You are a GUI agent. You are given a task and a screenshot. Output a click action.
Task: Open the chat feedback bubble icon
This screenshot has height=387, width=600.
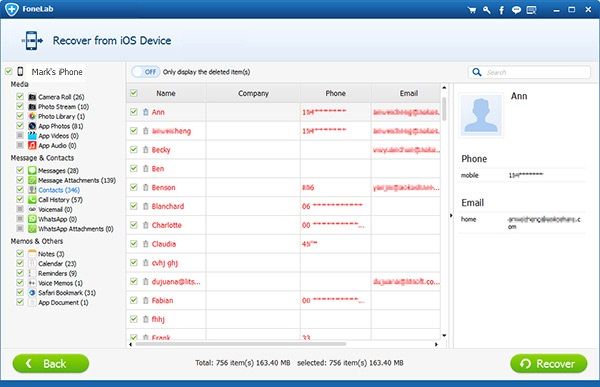[x=516, y=10]
